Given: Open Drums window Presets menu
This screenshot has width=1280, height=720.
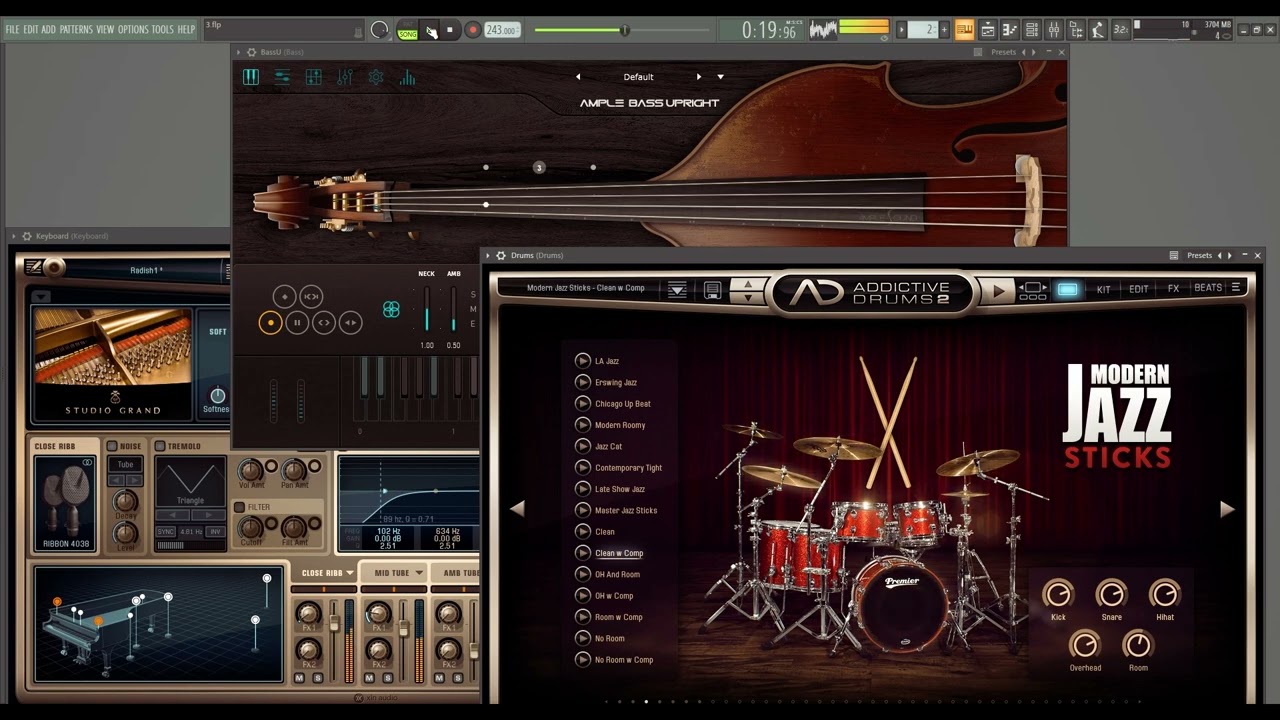Looking at the screenshot, I should (1199, 256).
